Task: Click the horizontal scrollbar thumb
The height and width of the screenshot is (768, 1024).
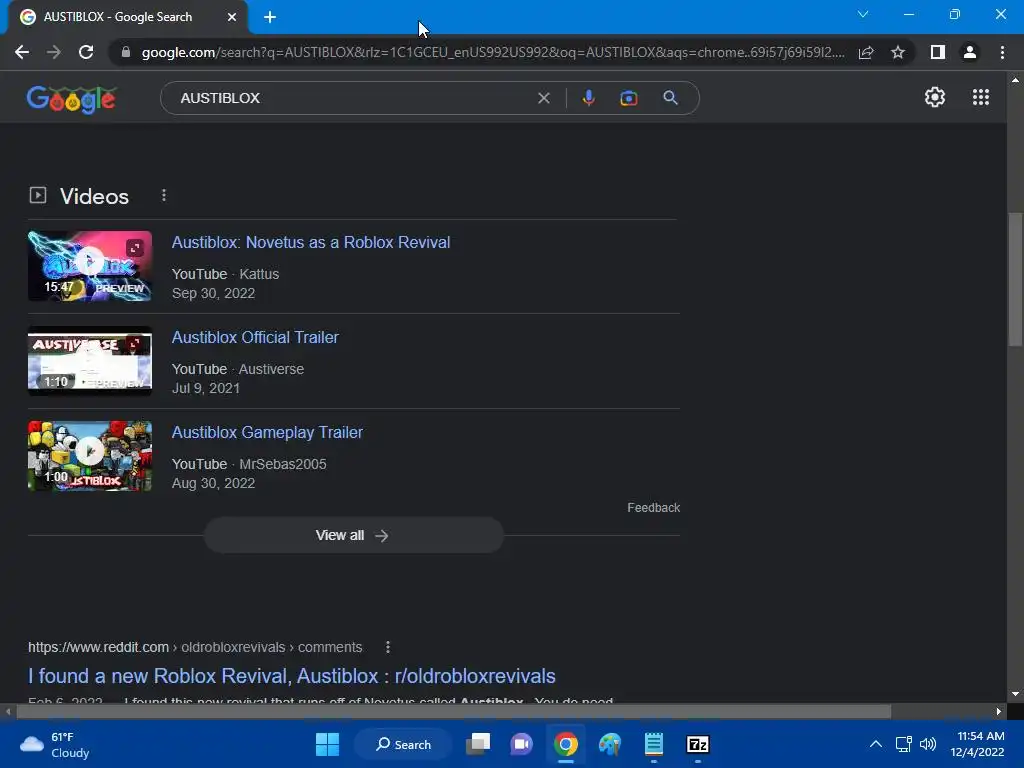Action: coord(454,711)
